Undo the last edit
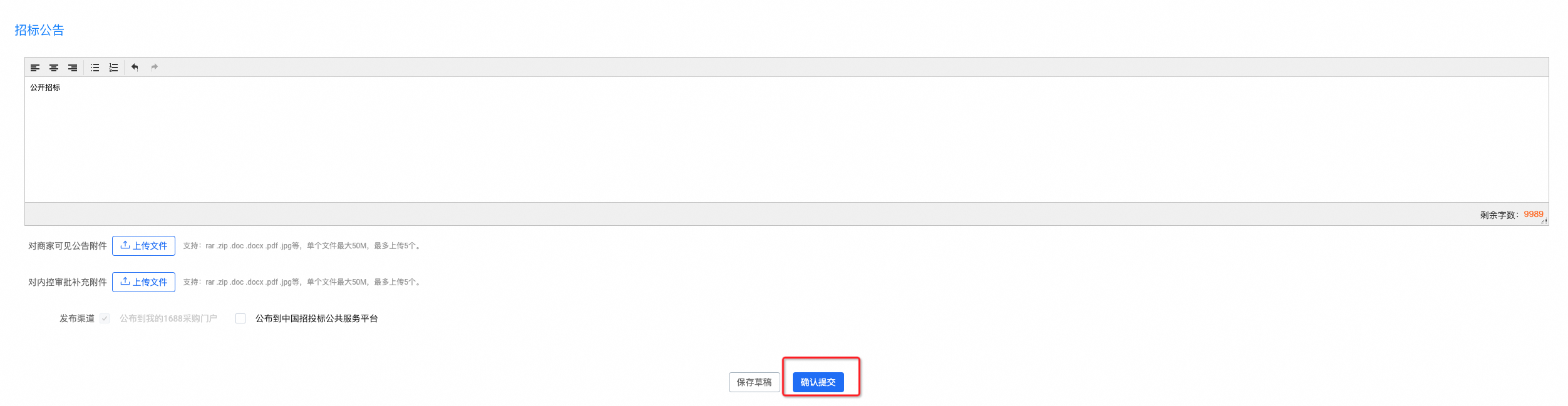 click(135, 68)
